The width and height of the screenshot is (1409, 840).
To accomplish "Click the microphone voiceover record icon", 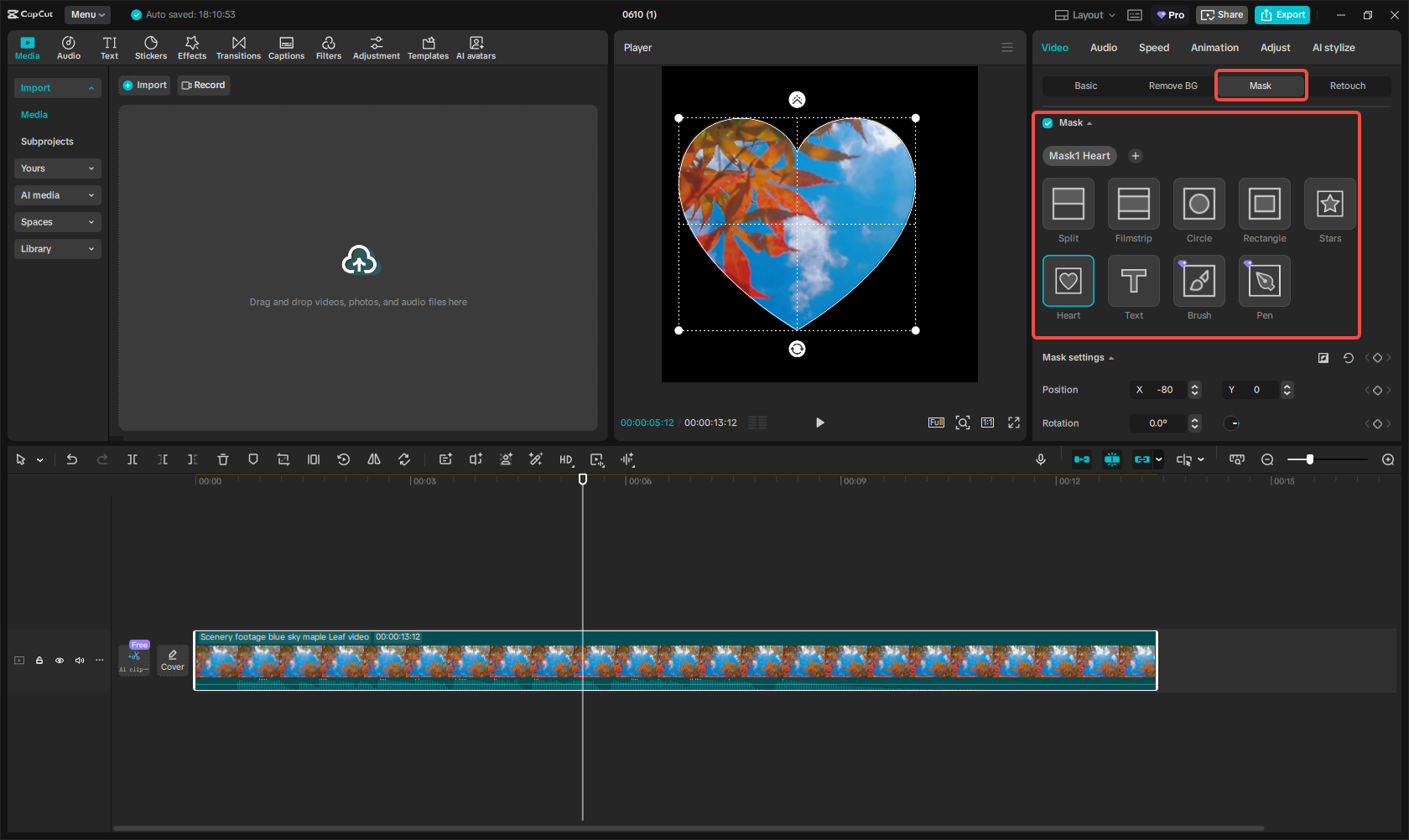I will (x=1040, y=459).
